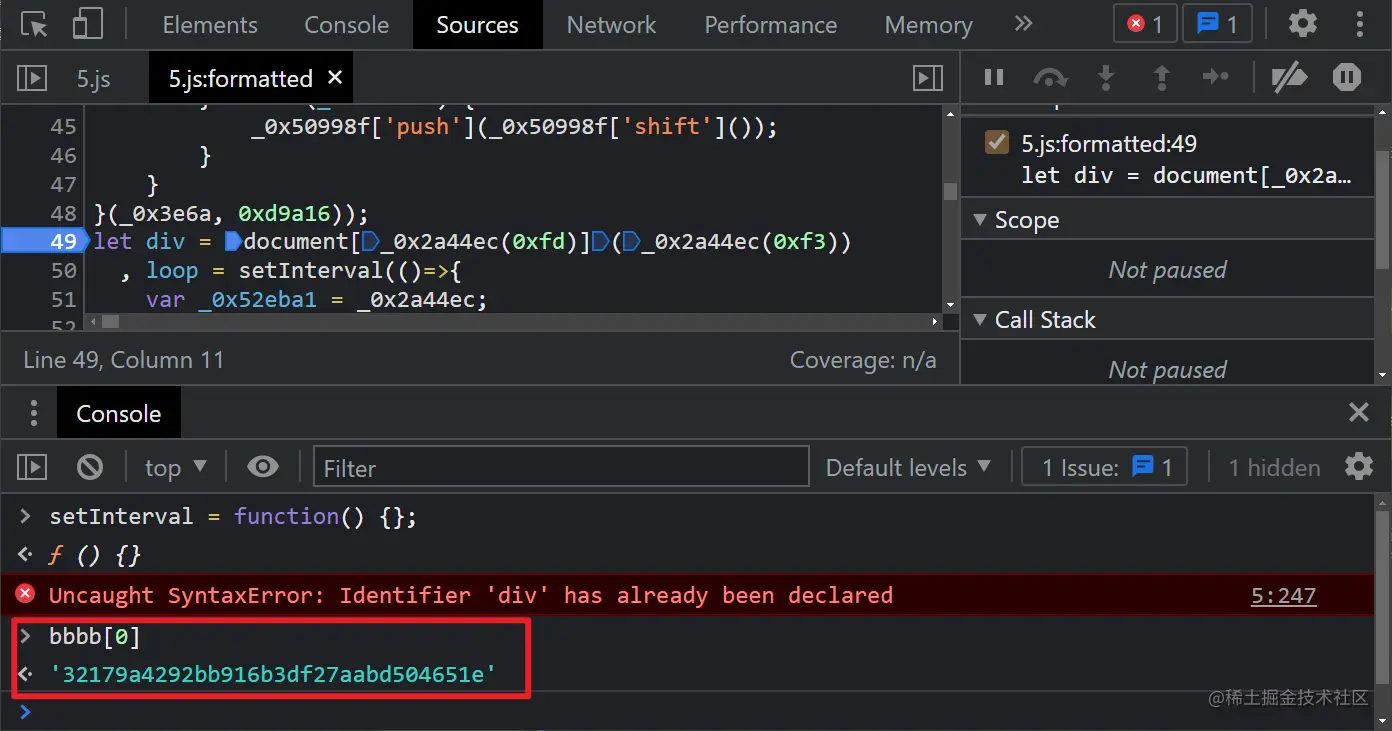Viewport: 1392px width, 731px height.
Task: Click the editor vertical scrollbar thumb
Action: [950, 190]
